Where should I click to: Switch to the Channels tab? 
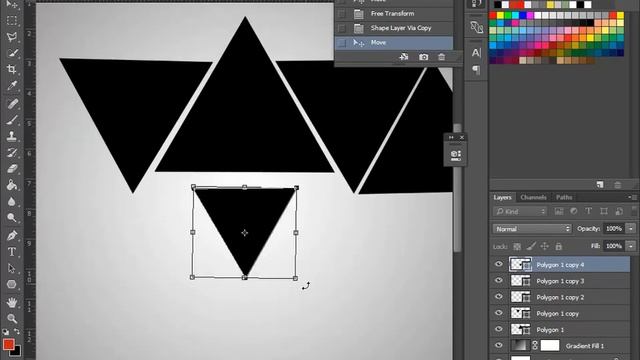point(533,198)
